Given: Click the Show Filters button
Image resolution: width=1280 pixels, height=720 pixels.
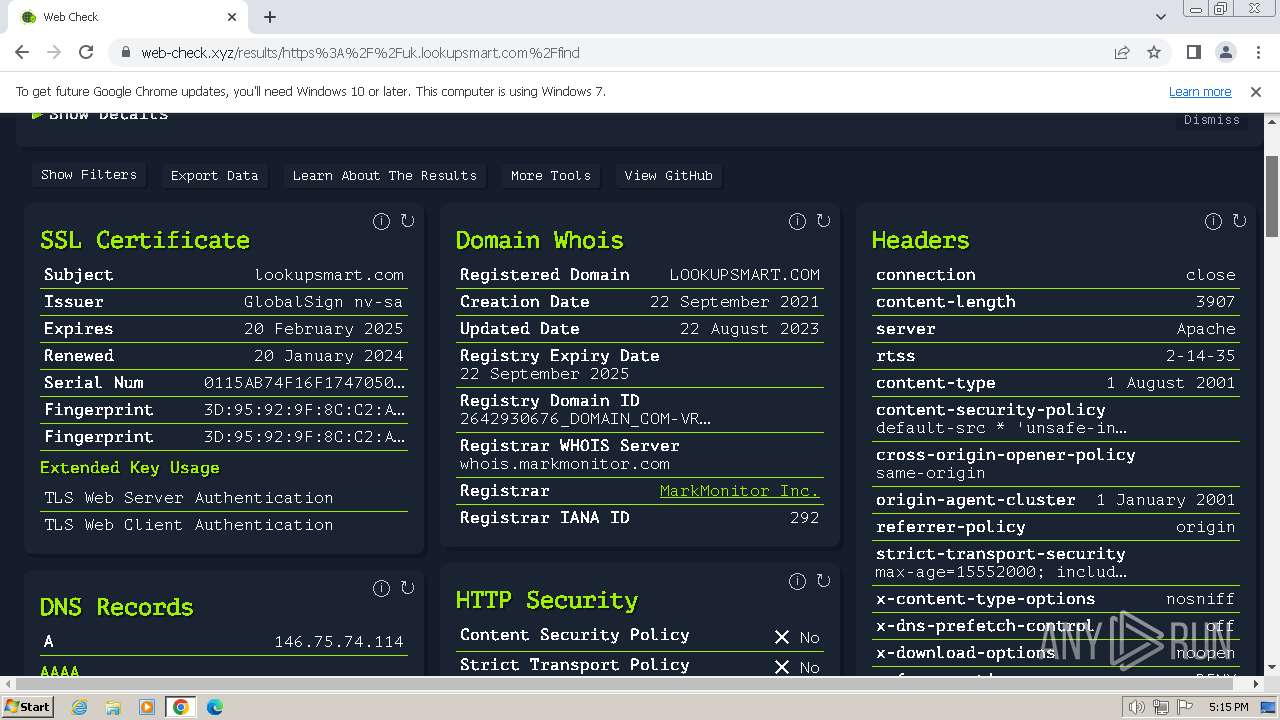Looking at the screenshot, I should tap(89, 175).
